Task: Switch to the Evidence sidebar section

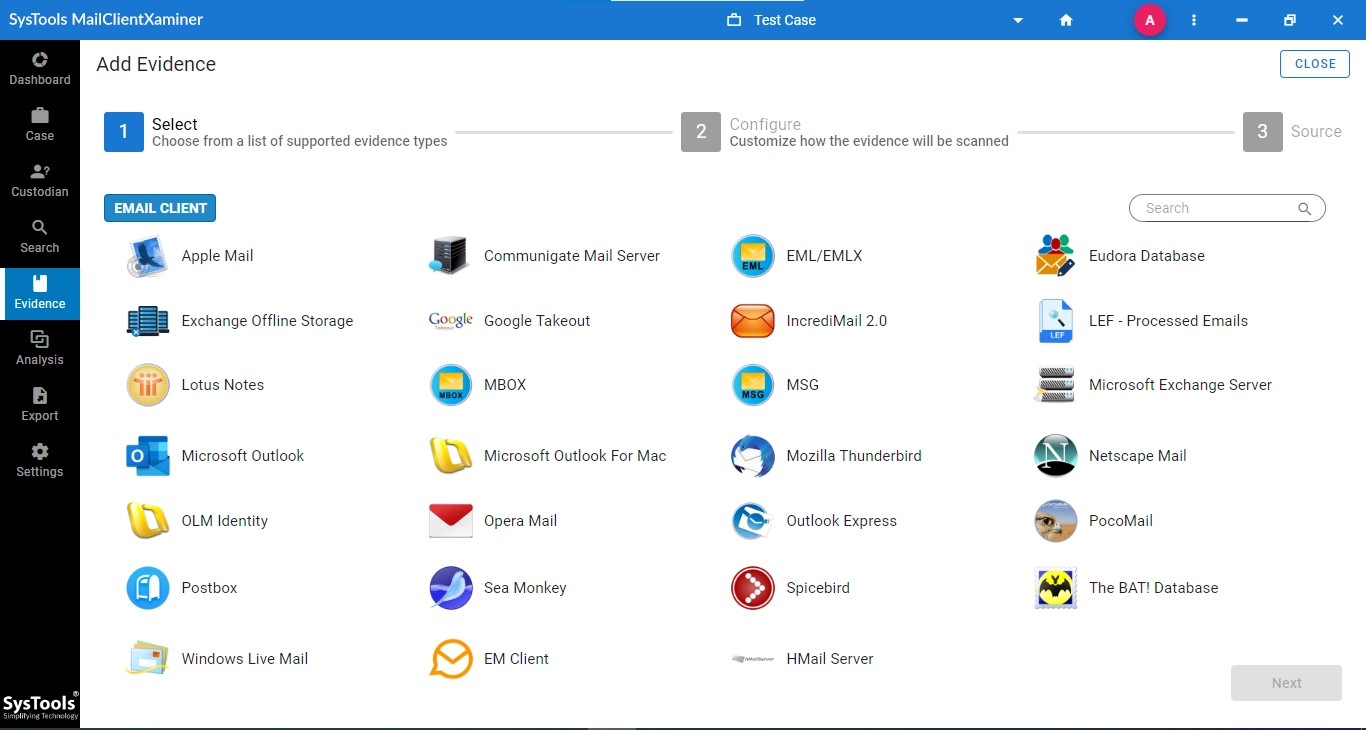Action: 40,293
